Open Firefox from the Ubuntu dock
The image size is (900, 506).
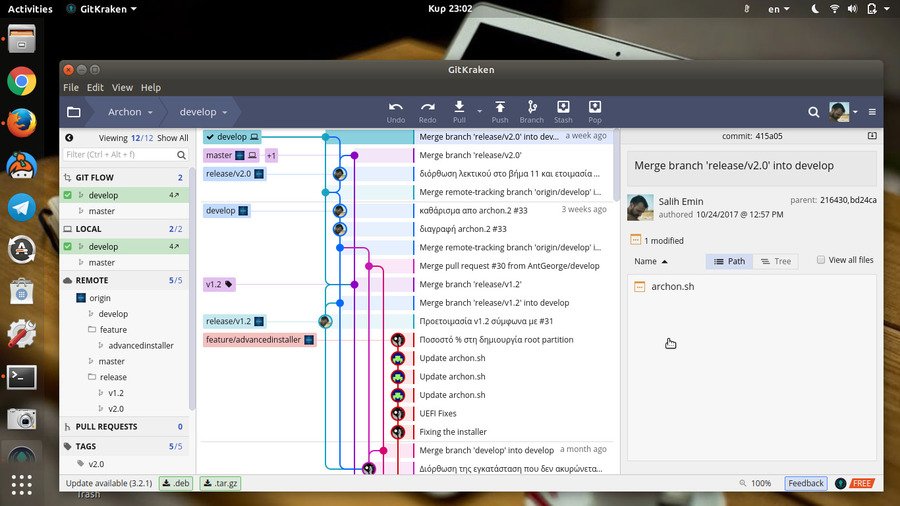coord(22,123)
